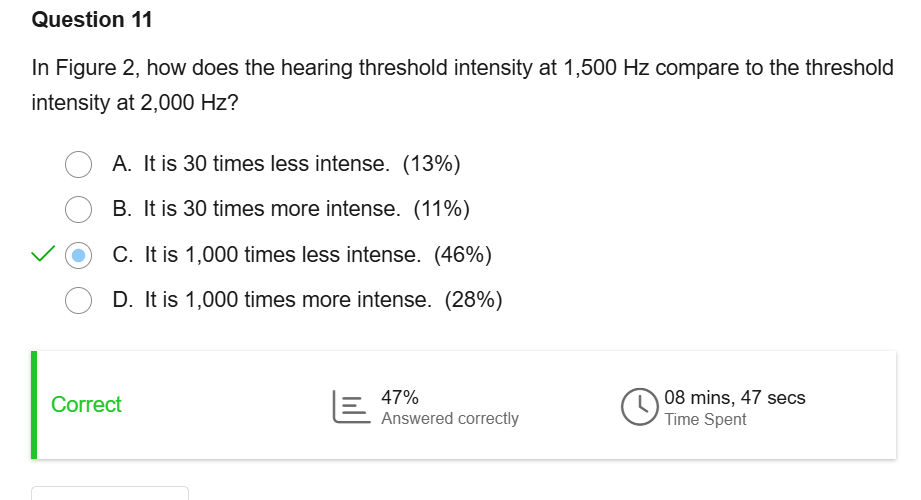Screen dimensions: 921x500
Task: Click the Figure 2 question paragraph
Action: [x=462, y=85]
